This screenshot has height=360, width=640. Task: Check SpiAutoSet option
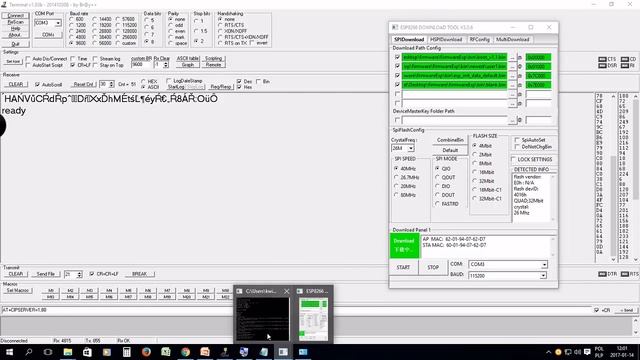coord(517,140)
